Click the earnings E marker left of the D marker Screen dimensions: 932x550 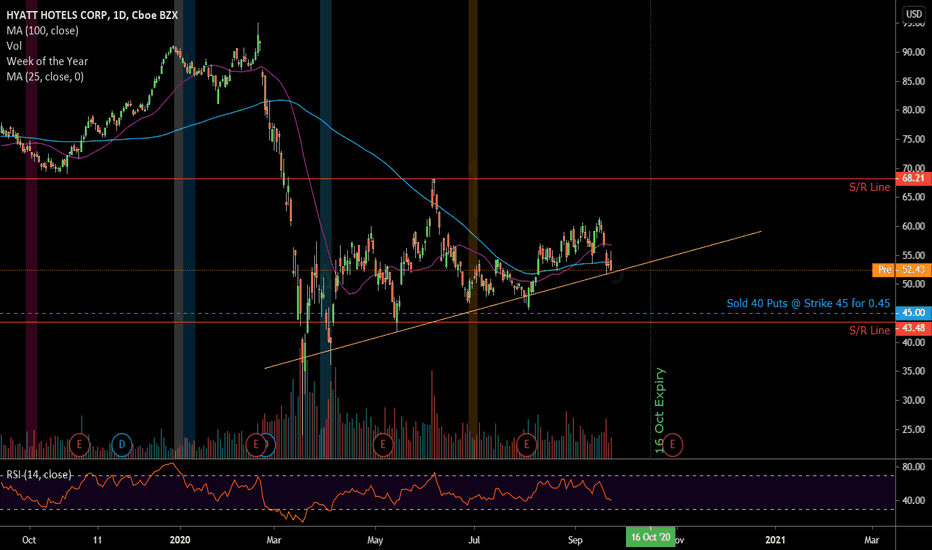(x=79, y=444)
